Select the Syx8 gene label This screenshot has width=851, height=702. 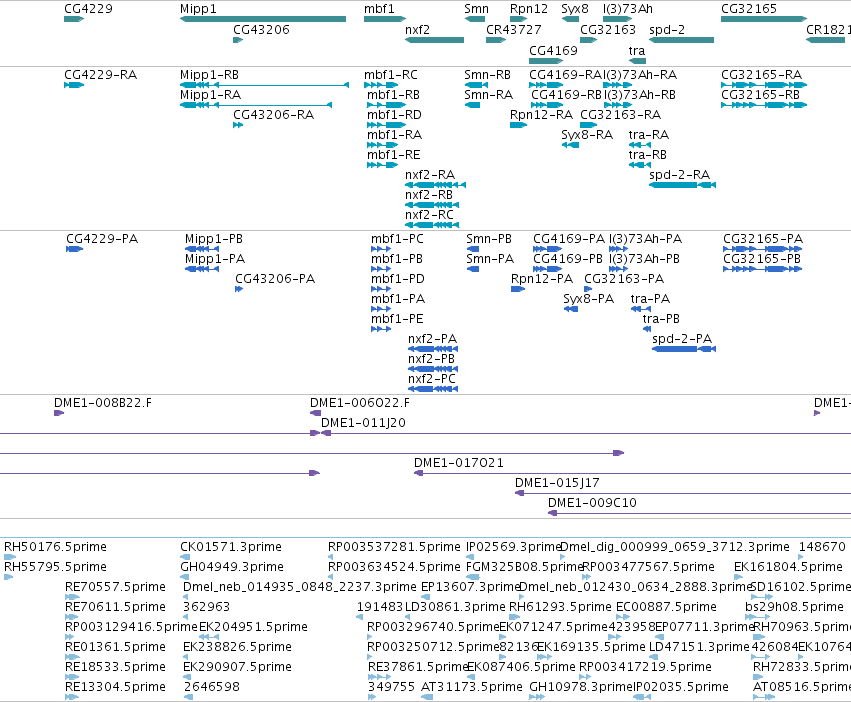(575, 9)
